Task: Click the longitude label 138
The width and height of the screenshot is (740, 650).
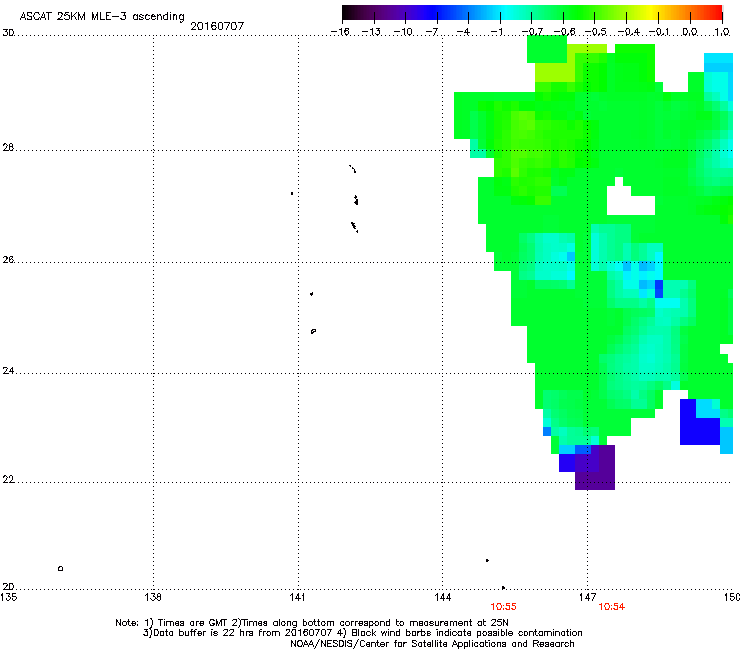Action: point(153,597)
